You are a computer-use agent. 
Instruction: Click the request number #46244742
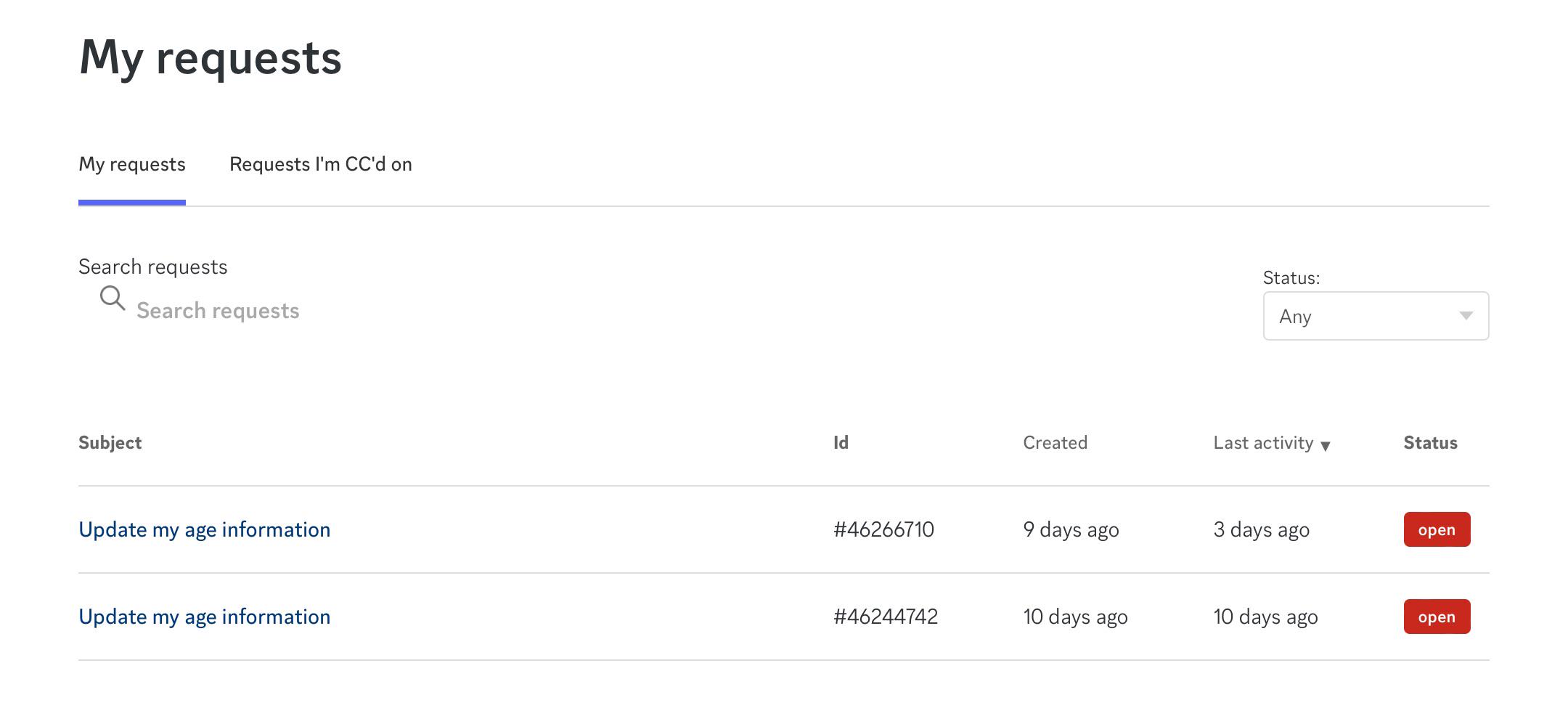(x=886, y=617)
